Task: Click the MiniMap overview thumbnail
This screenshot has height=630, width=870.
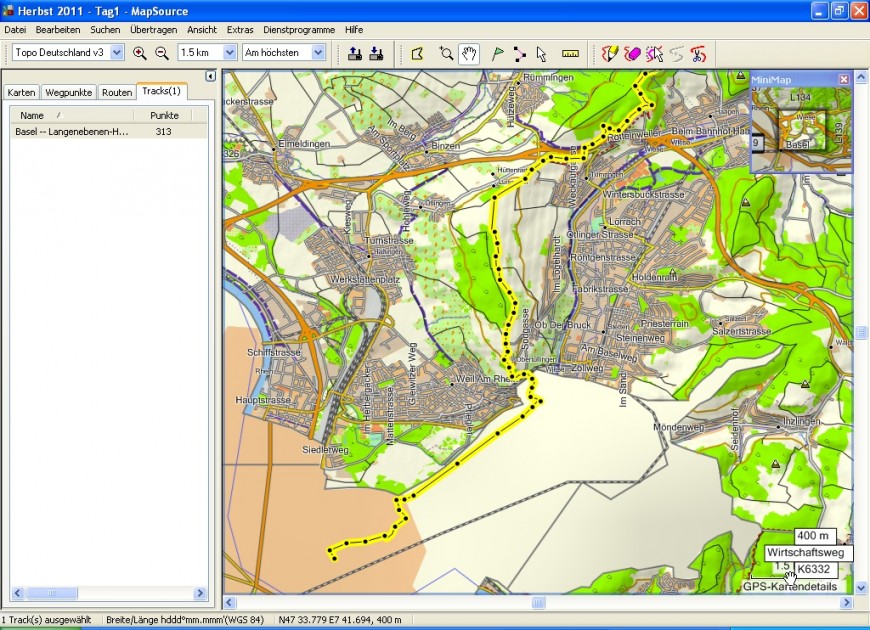Action: click(801, 129)
